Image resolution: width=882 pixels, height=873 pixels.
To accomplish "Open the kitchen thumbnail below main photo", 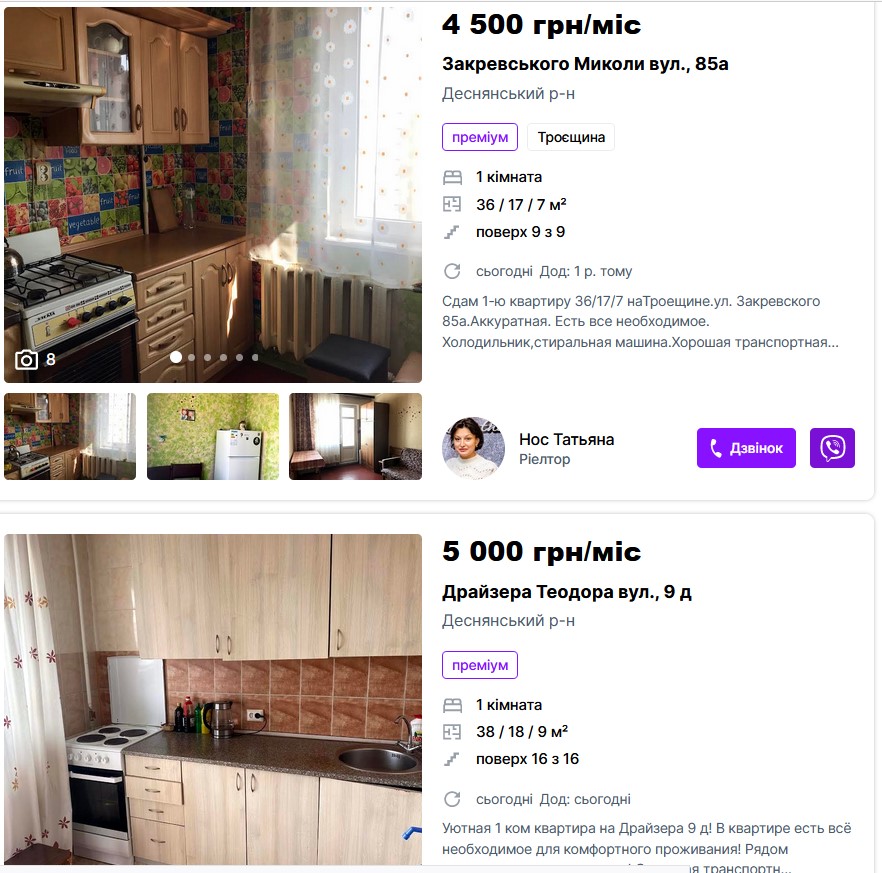I will click(70, 436).
